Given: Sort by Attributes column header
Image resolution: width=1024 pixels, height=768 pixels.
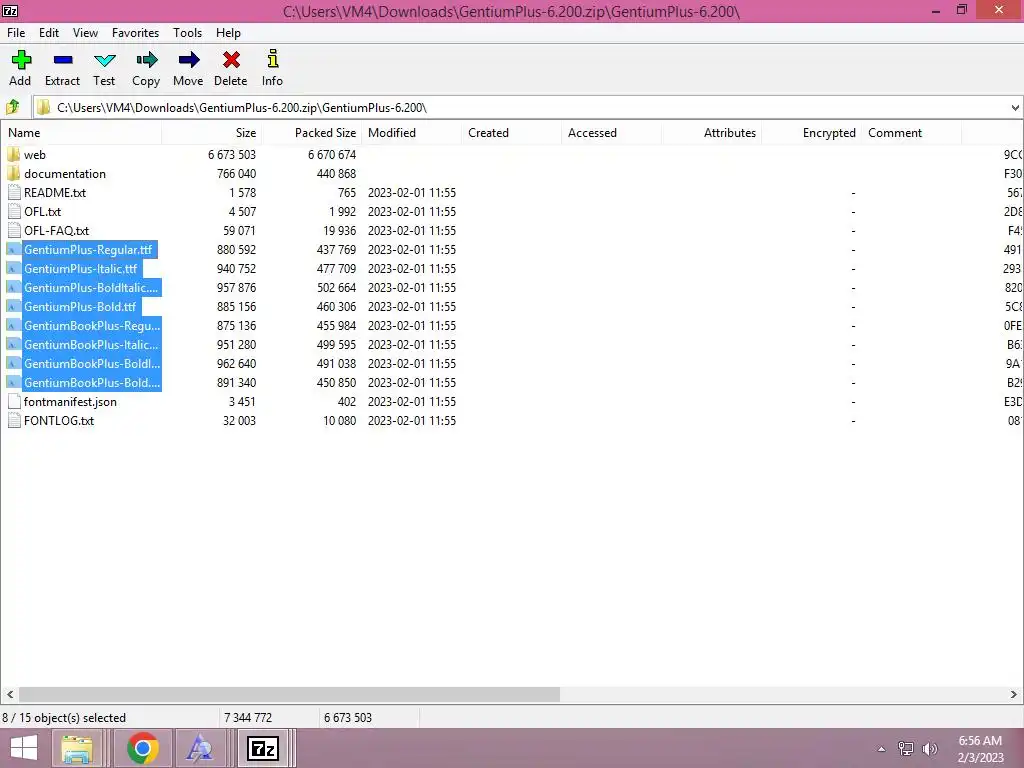Looking at the screenshot, I should [711, 133].
